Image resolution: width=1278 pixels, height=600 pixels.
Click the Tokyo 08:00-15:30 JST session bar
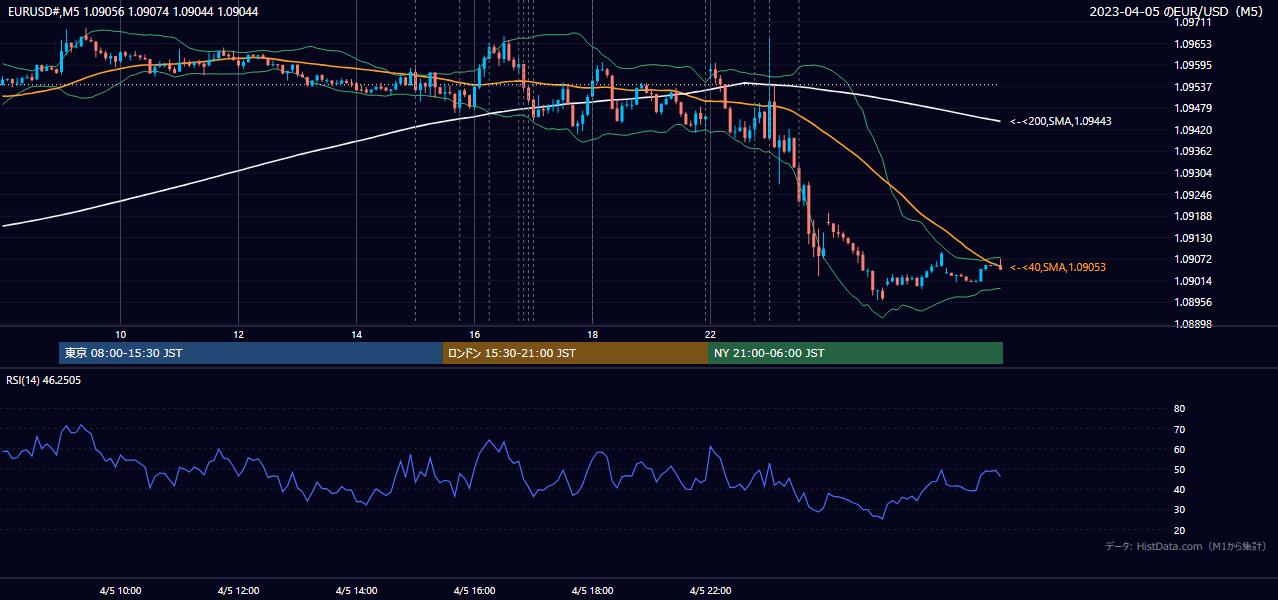pos(251,353)
